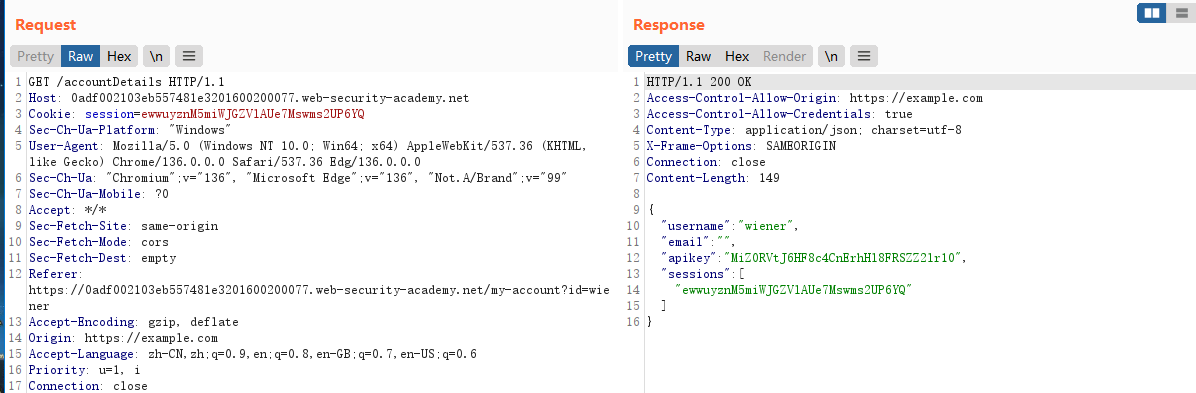Screen dimensions: 1196x393
Task: Select the Hex tab in Response panel
Action: pos(737,56)
